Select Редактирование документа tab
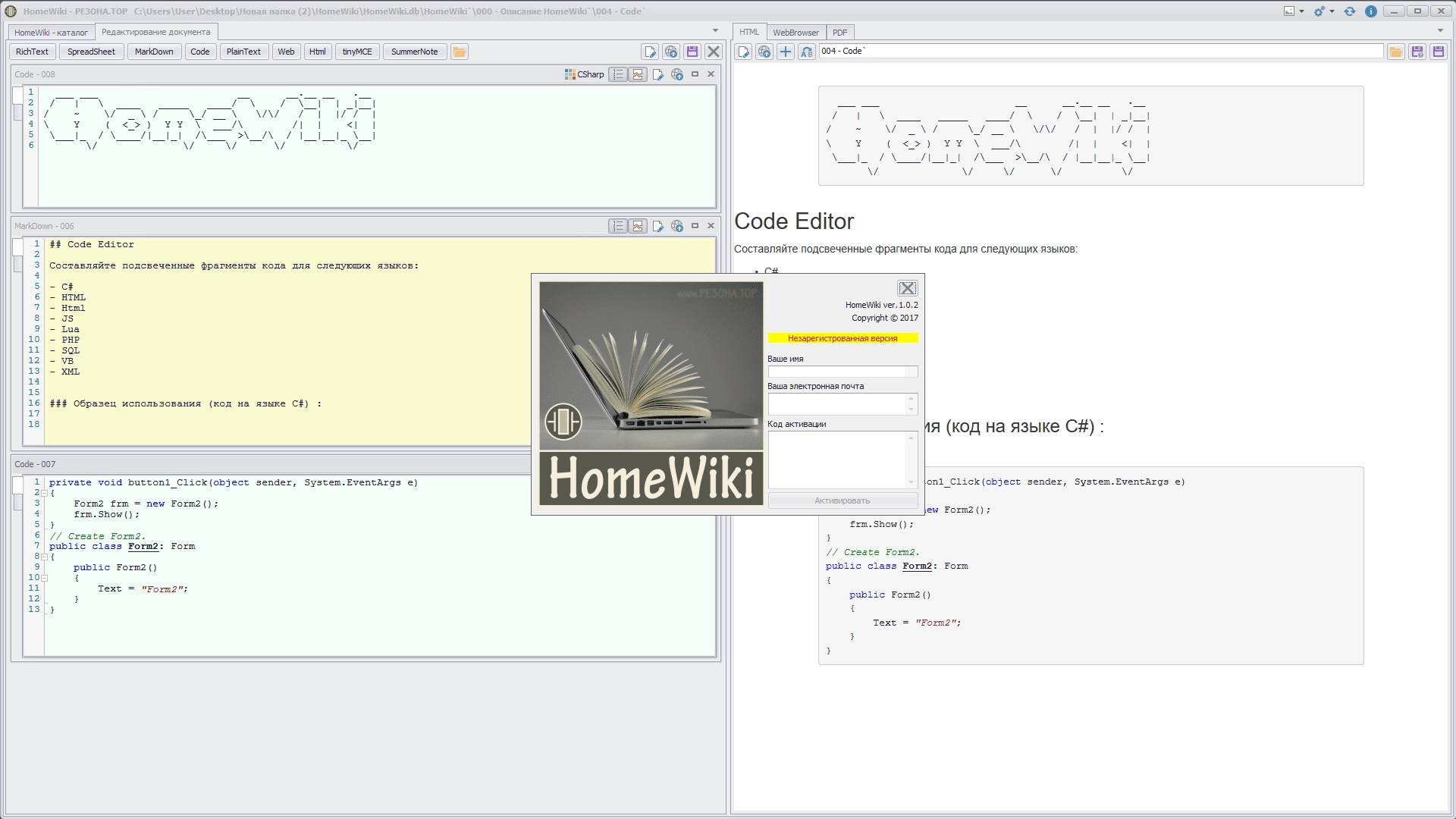This screenshot has height=819, width=1456. [156, 32]
